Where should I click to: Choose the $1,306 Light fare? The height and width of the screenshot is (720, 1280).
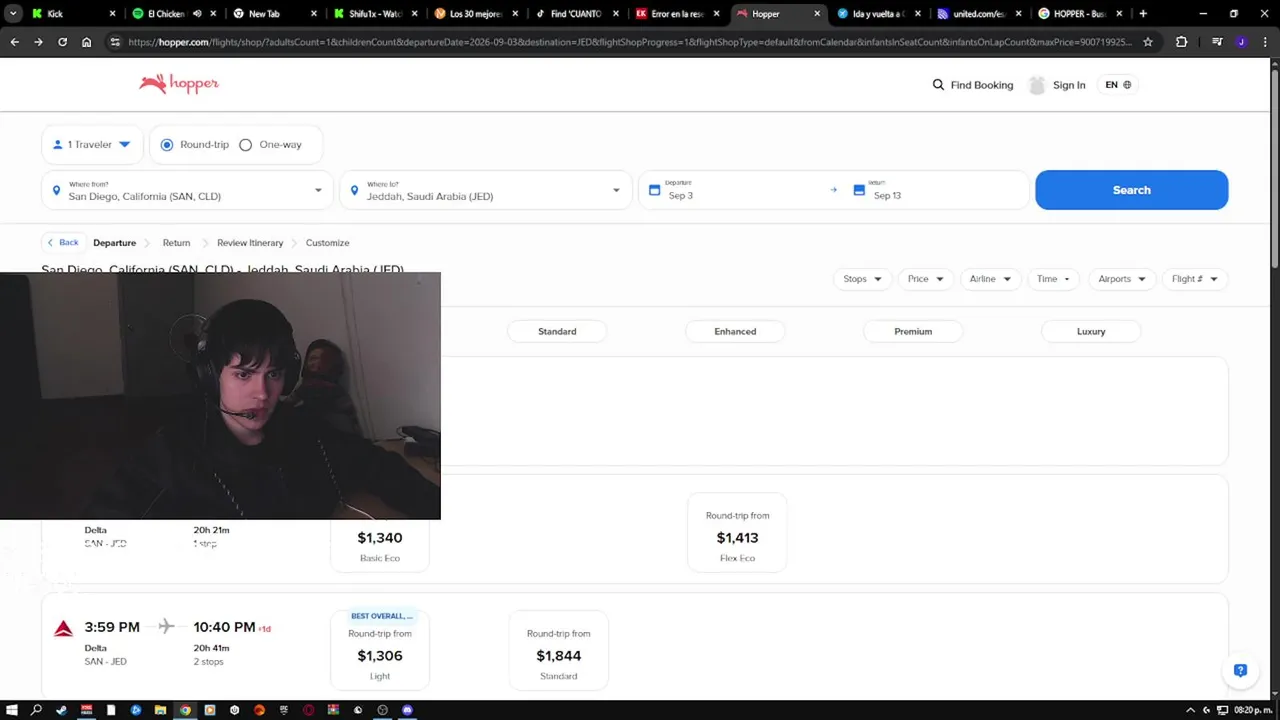click(380, 650)
